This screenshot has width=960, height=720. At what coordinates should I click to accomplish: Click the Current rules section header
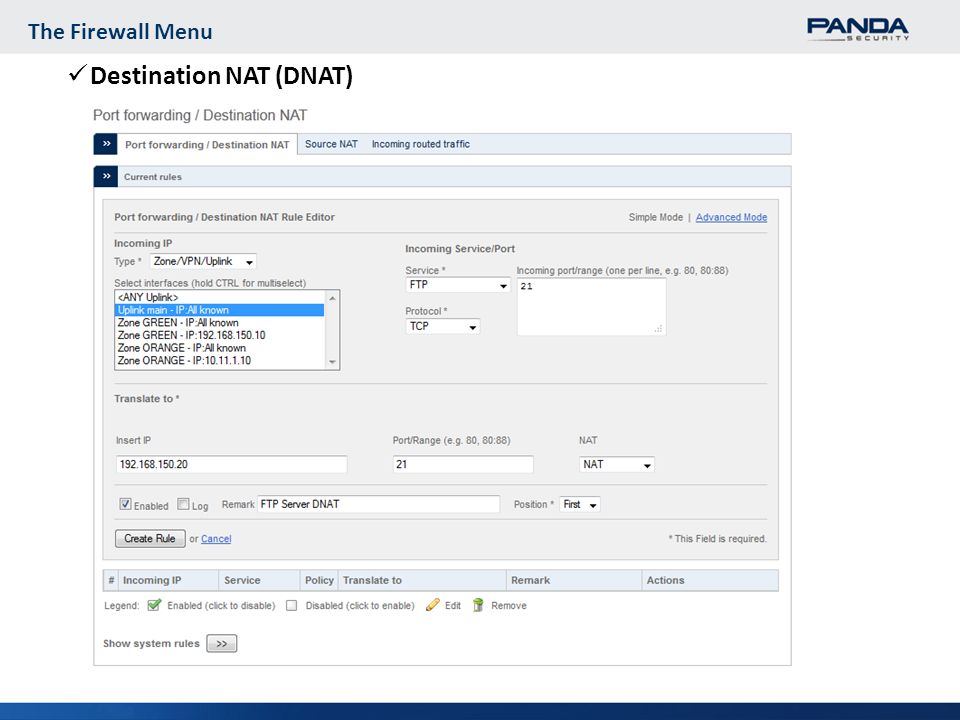click(442, 176)
